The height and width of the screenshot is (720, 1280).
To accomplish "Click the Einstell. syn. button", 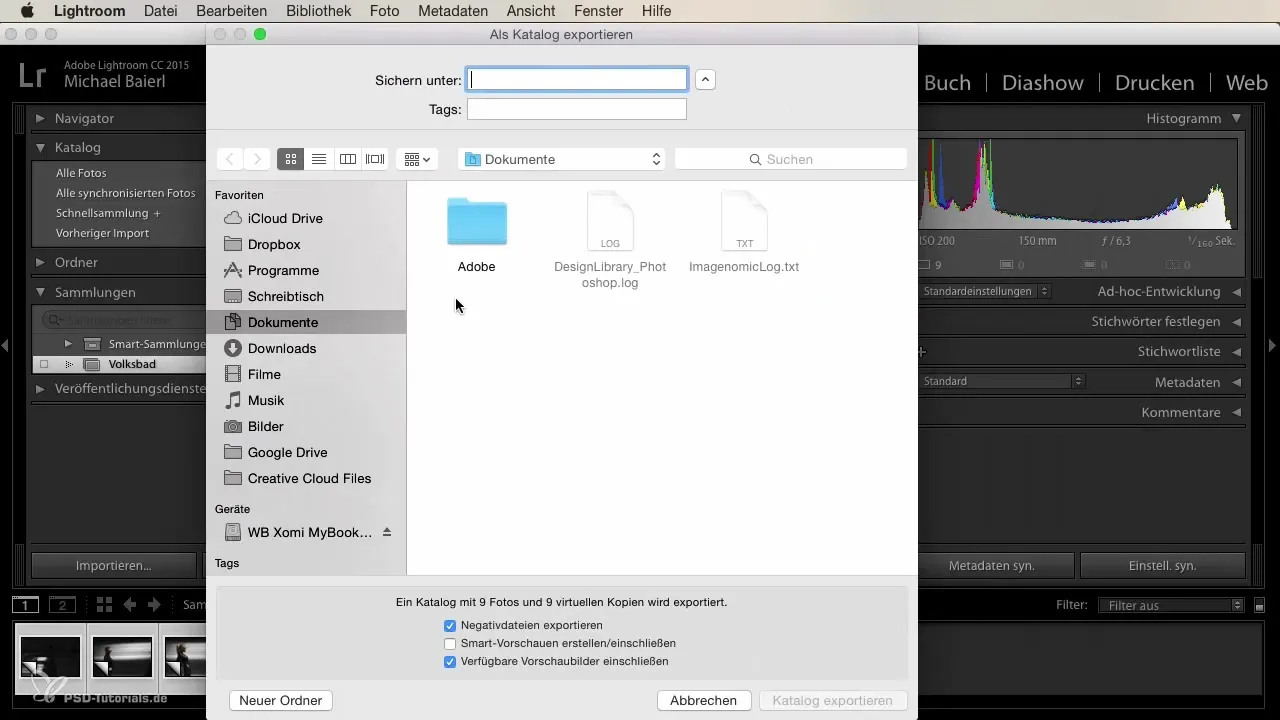I will pos(1163,565).
